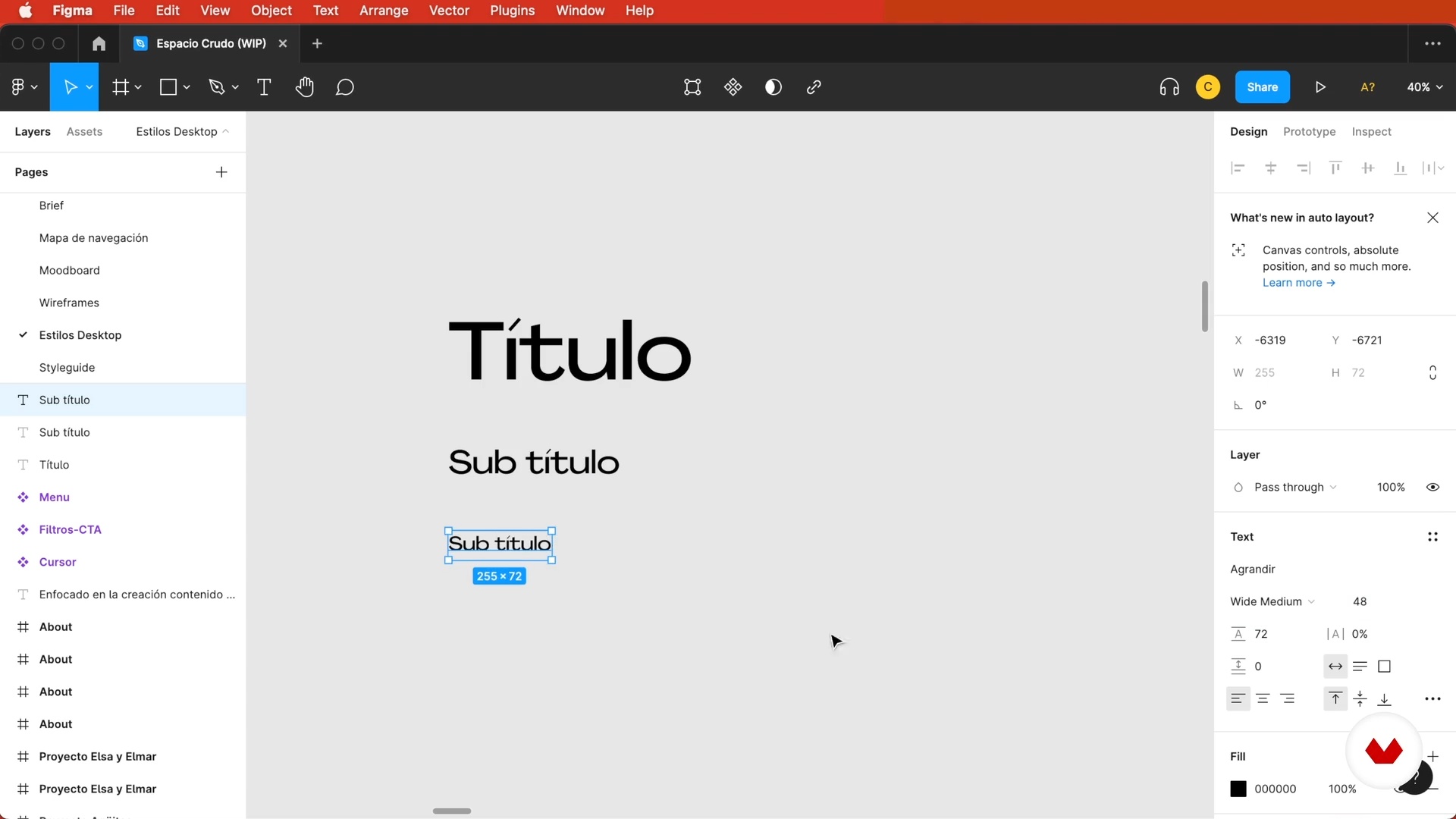Set text align center
The width and height of the screenshot is (1456, 819).
1263,699
